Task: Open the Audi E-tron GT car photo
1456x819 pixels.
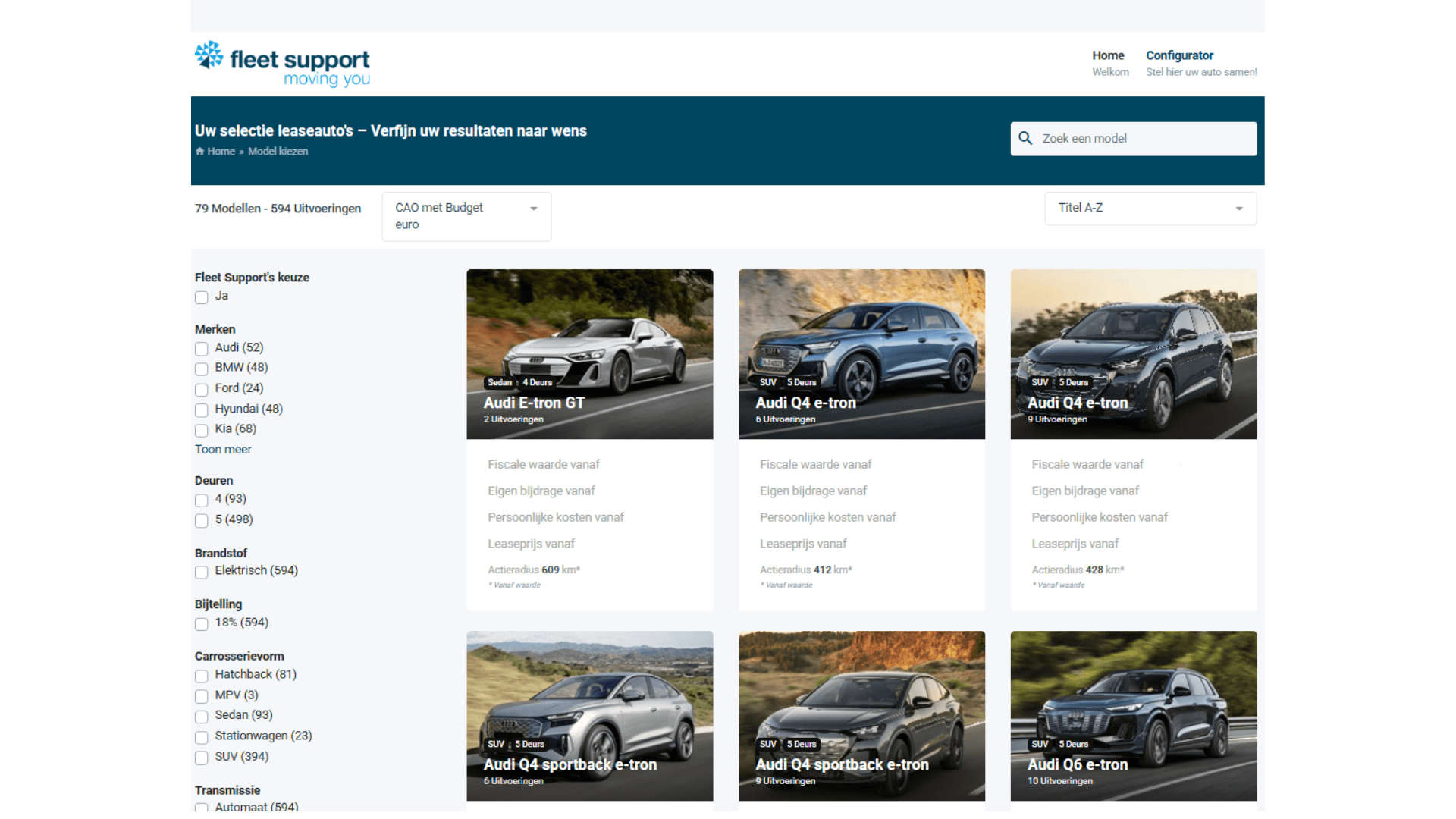Action: point(590,354)
